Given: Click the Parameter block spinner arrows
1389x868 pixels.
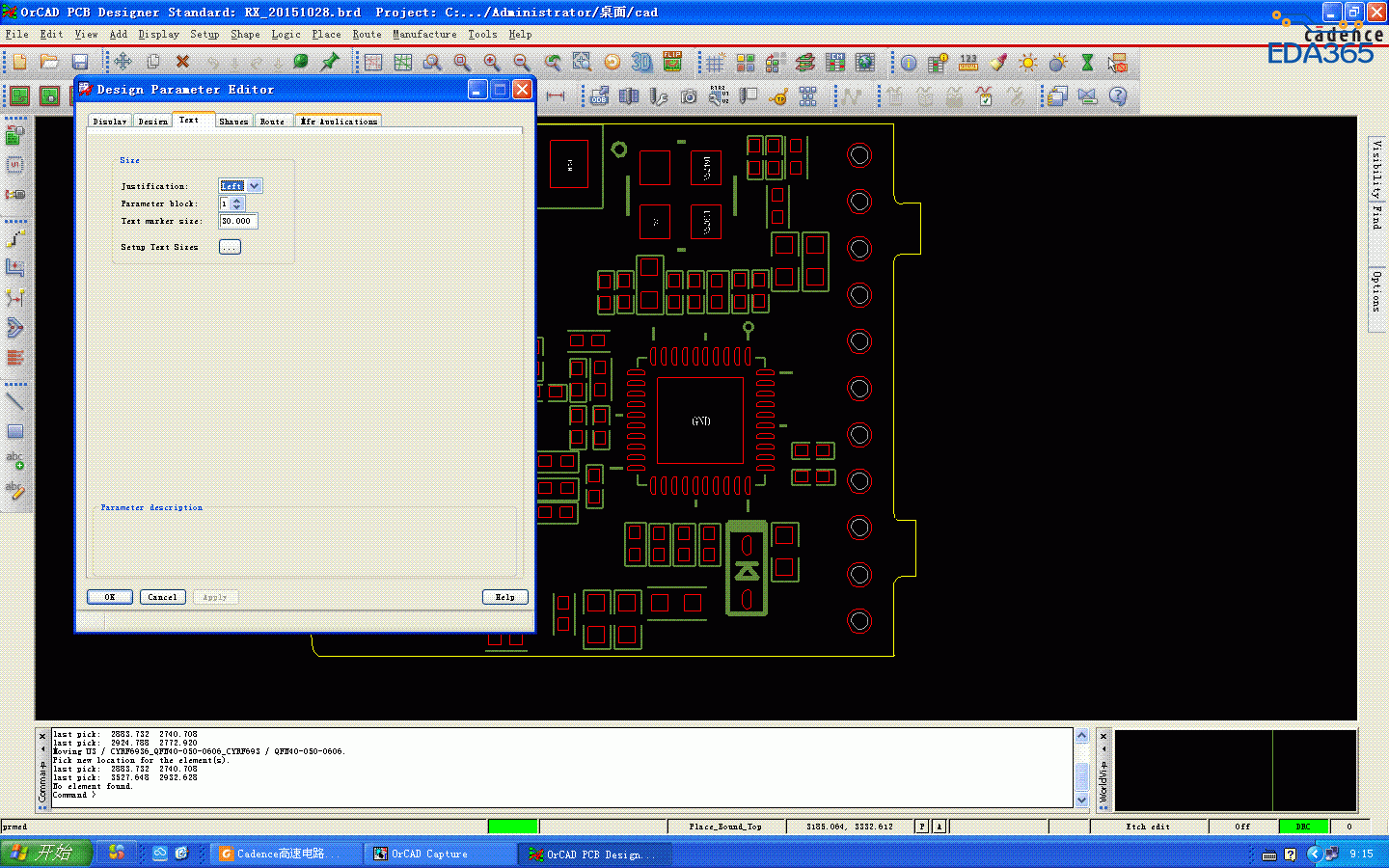Looking at the screenshot, I should [237, 203].
